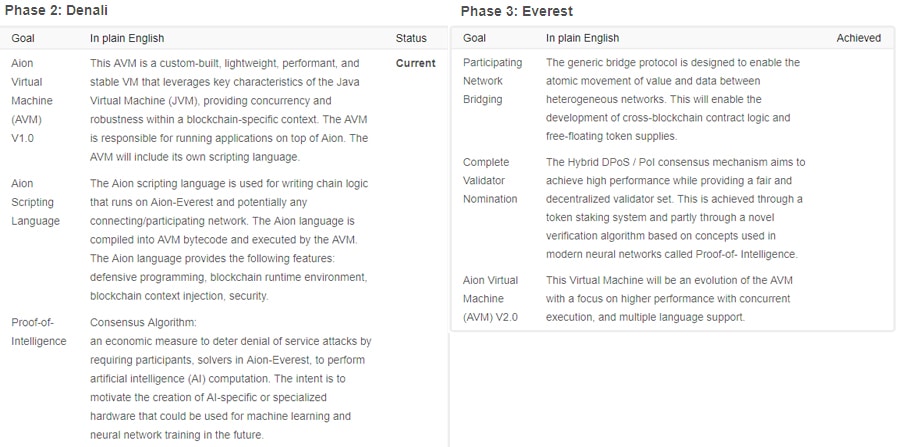
Task: Click In plain English header under Denali
Action: point(127,38)
